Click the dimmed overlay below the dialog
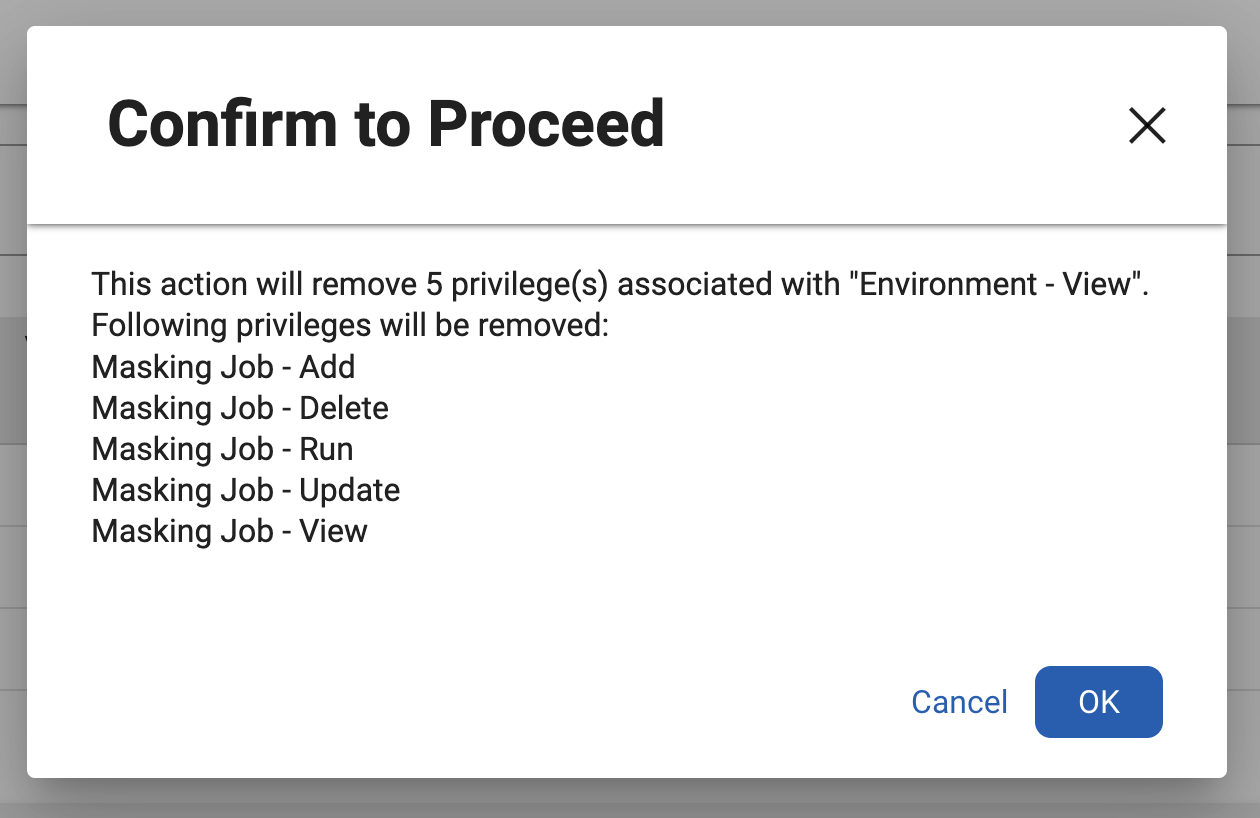 [630, 800]
